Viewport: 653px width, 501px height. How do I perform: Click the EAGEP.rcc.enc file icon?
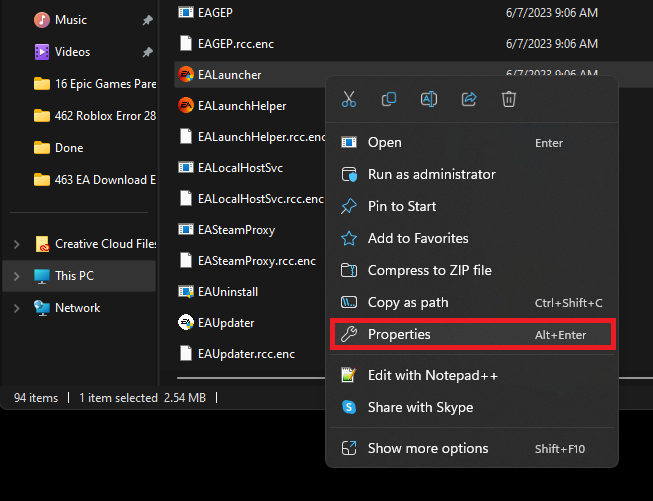186,43
